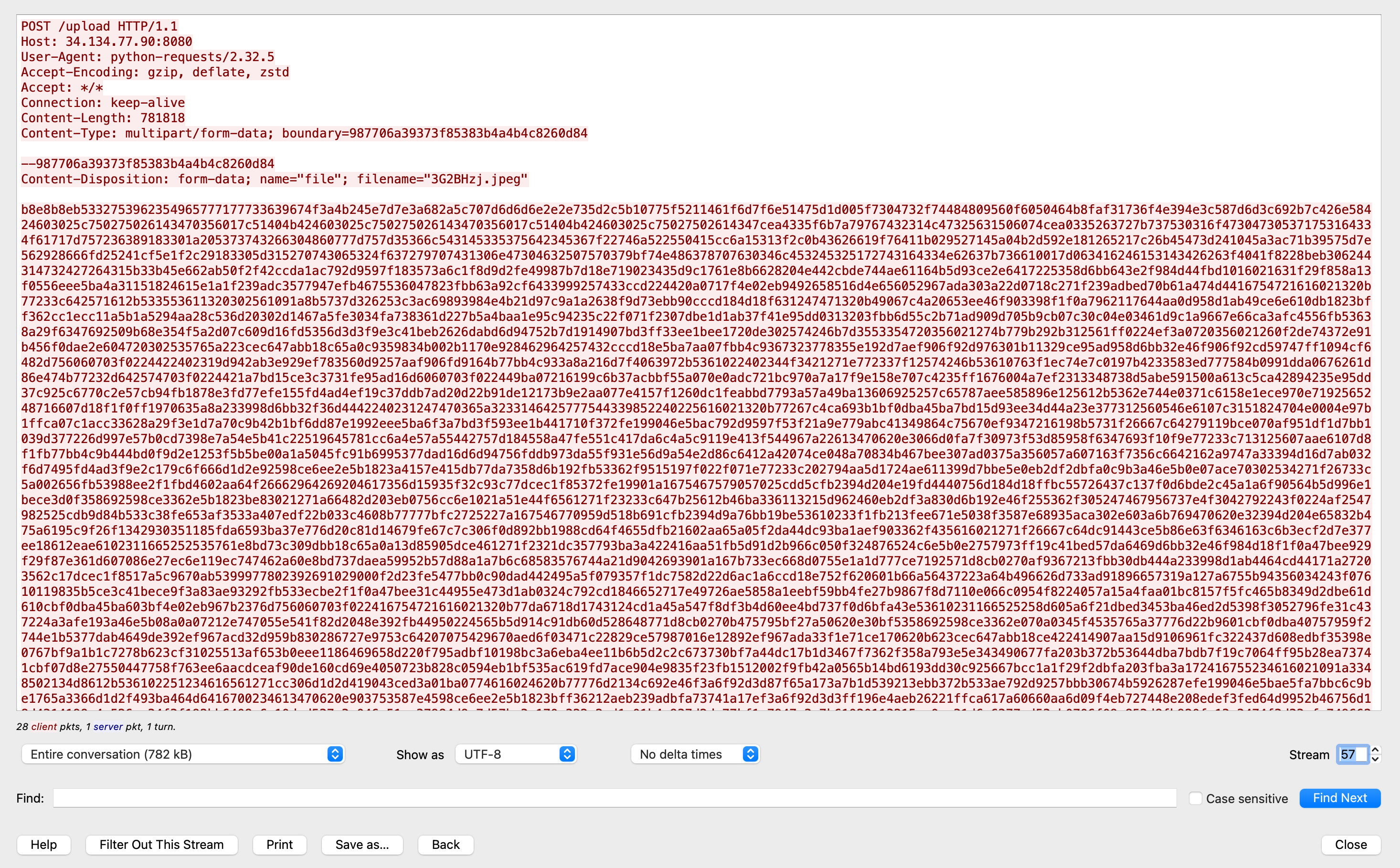This screenshot has width=1400, height=868.
Task: Go Back using the Back button
Action: click(x=445, y=845)
